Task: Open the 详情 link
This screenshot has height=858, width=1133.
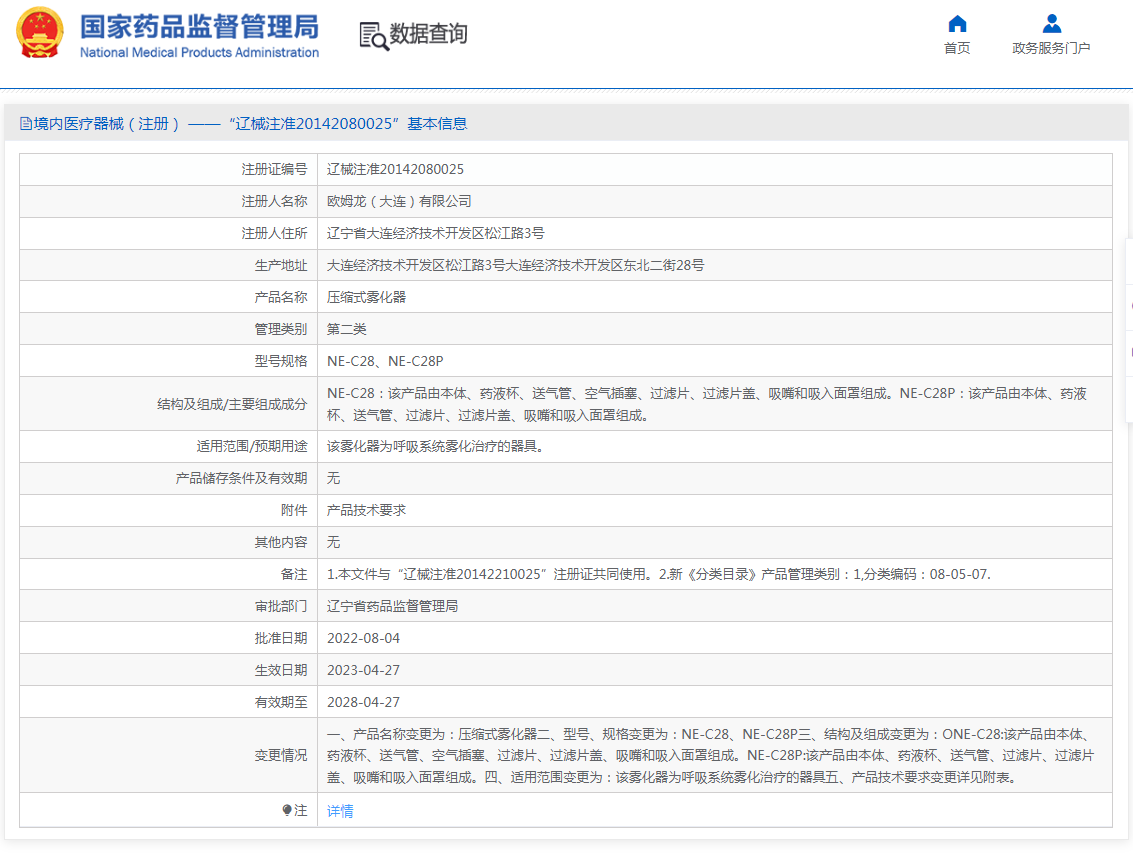Action: [x=340, y=811]
